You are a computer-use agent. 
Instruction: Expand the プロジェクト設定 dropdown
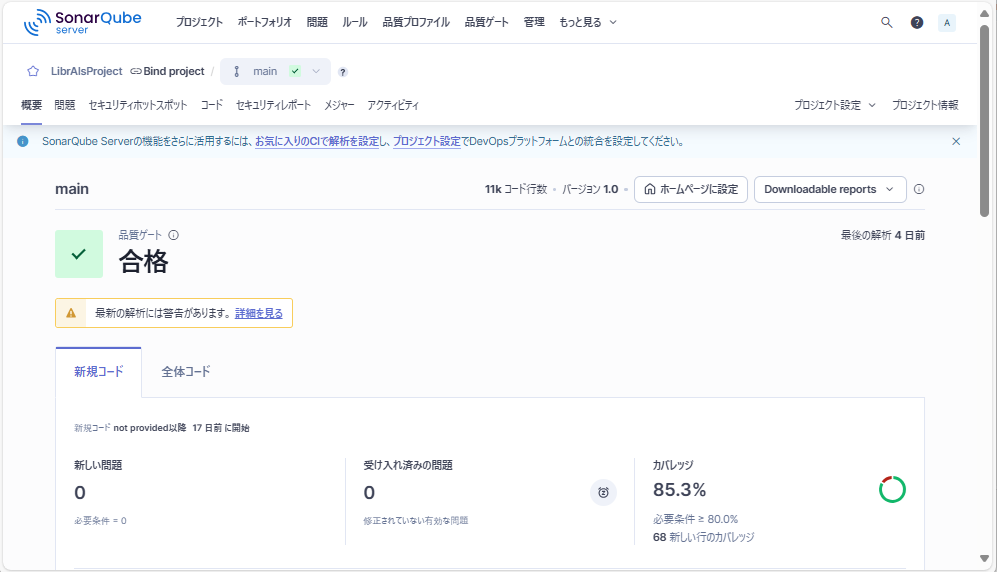[835, 105]
